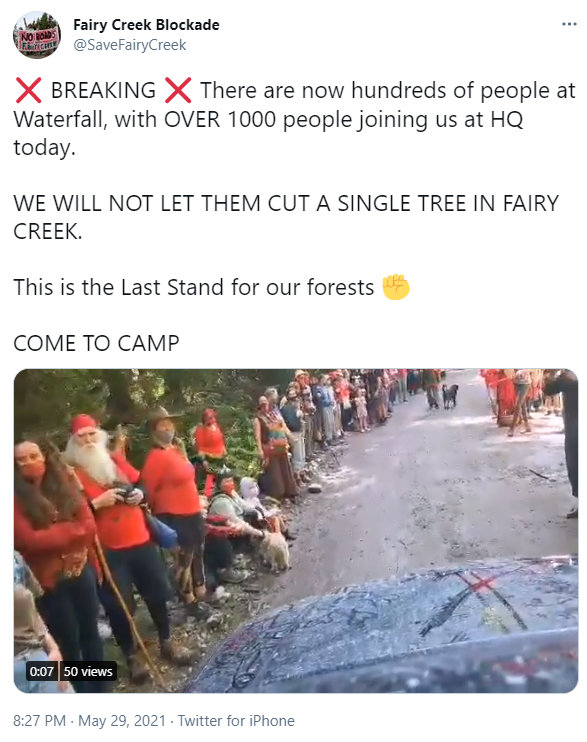
Task: Select the WE WILL NOT LET THEM paragraph
Action: pos(286,217)
